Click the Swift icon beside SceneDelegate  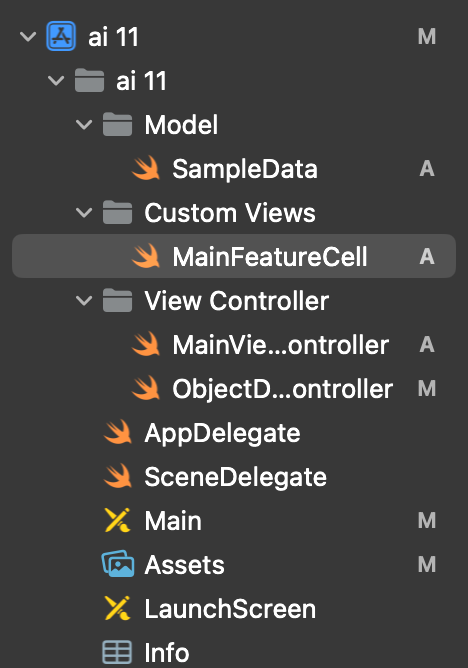tap(118, 476)
